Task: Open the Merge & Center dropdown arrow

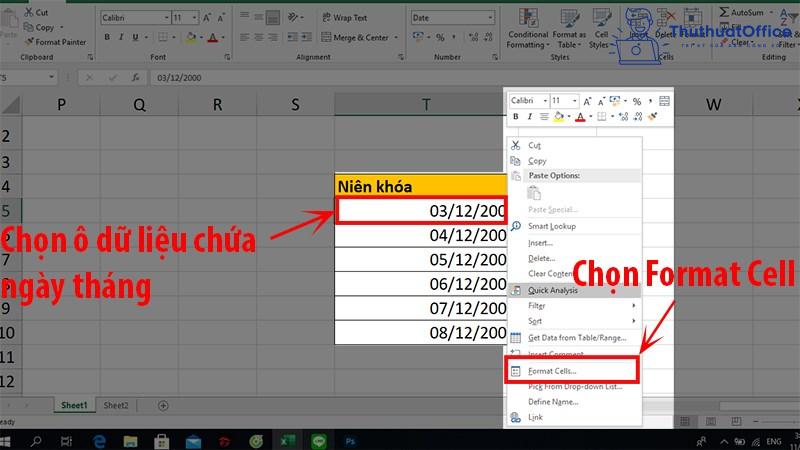Action: [396, 37]
